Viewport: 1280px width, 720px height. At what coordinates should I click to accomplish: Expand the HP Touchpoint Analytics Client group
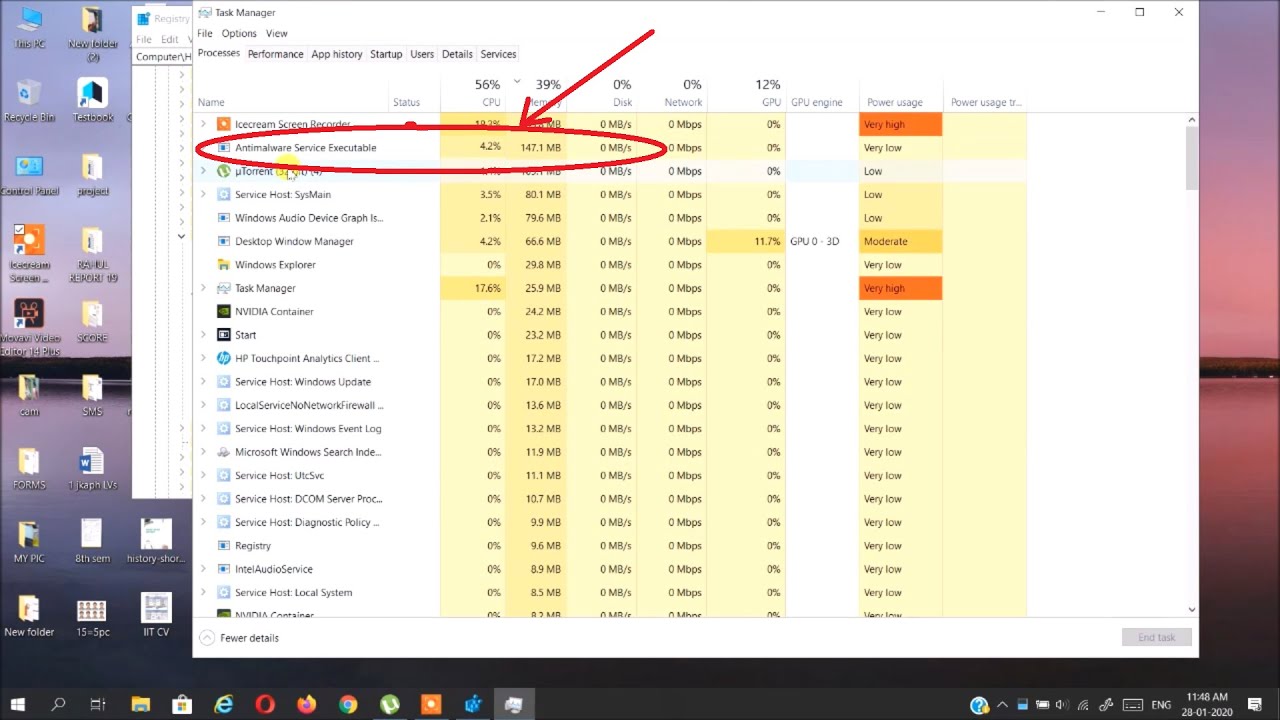click(204, 358)
